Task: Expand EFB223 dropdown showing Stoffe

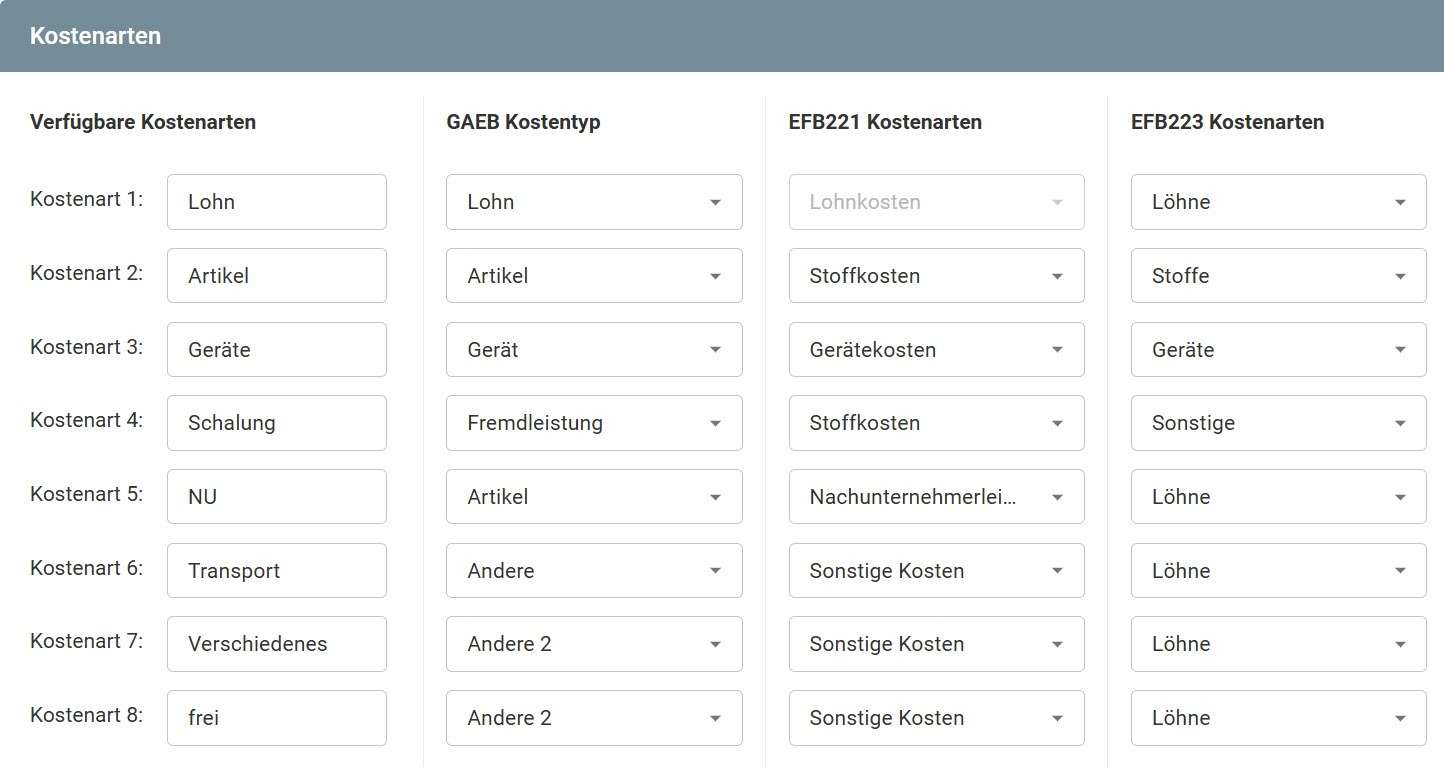Action: (x=1278, y=276)
